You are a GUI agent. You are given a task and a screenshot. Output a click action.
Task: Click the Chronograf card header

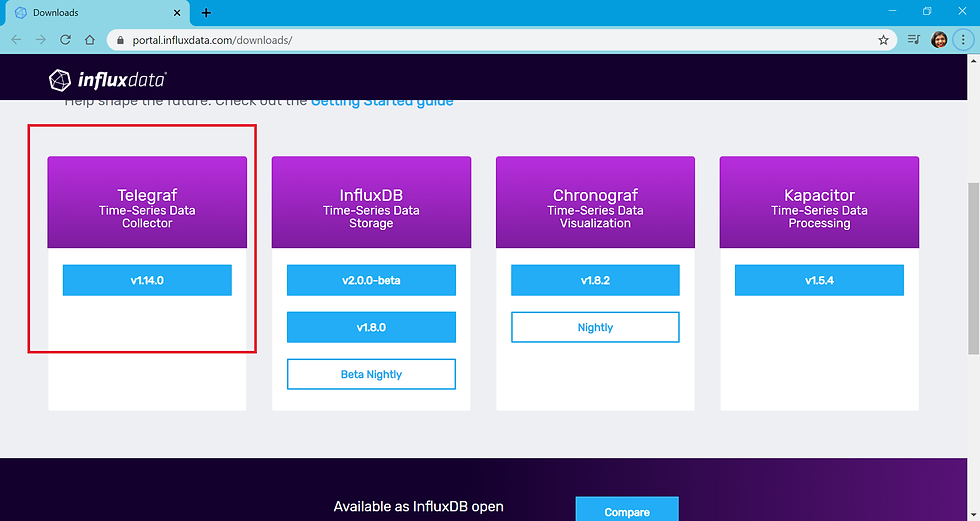595,202
